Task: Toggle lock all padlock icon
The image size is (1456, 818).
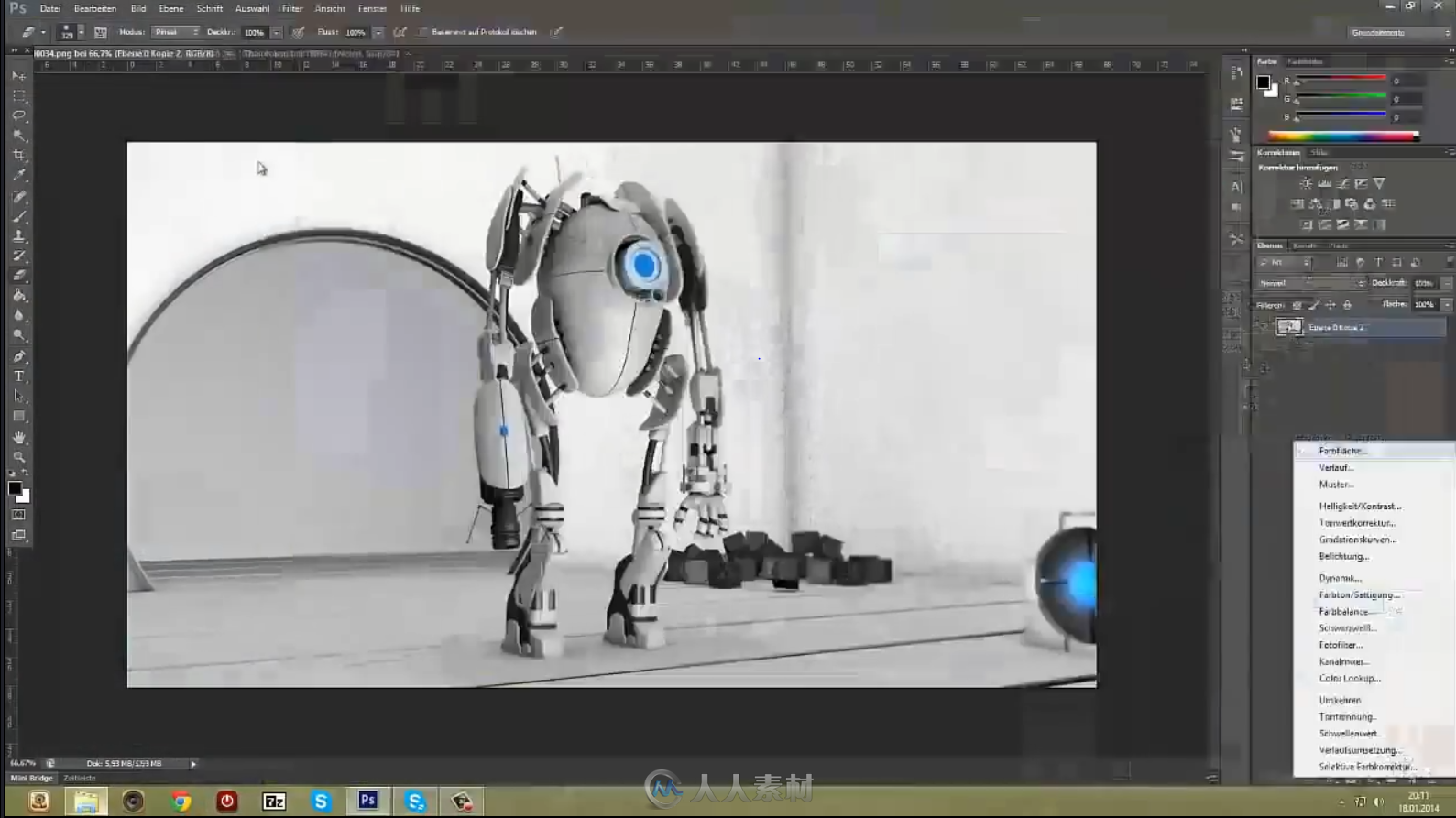Action: [1347, 305]
